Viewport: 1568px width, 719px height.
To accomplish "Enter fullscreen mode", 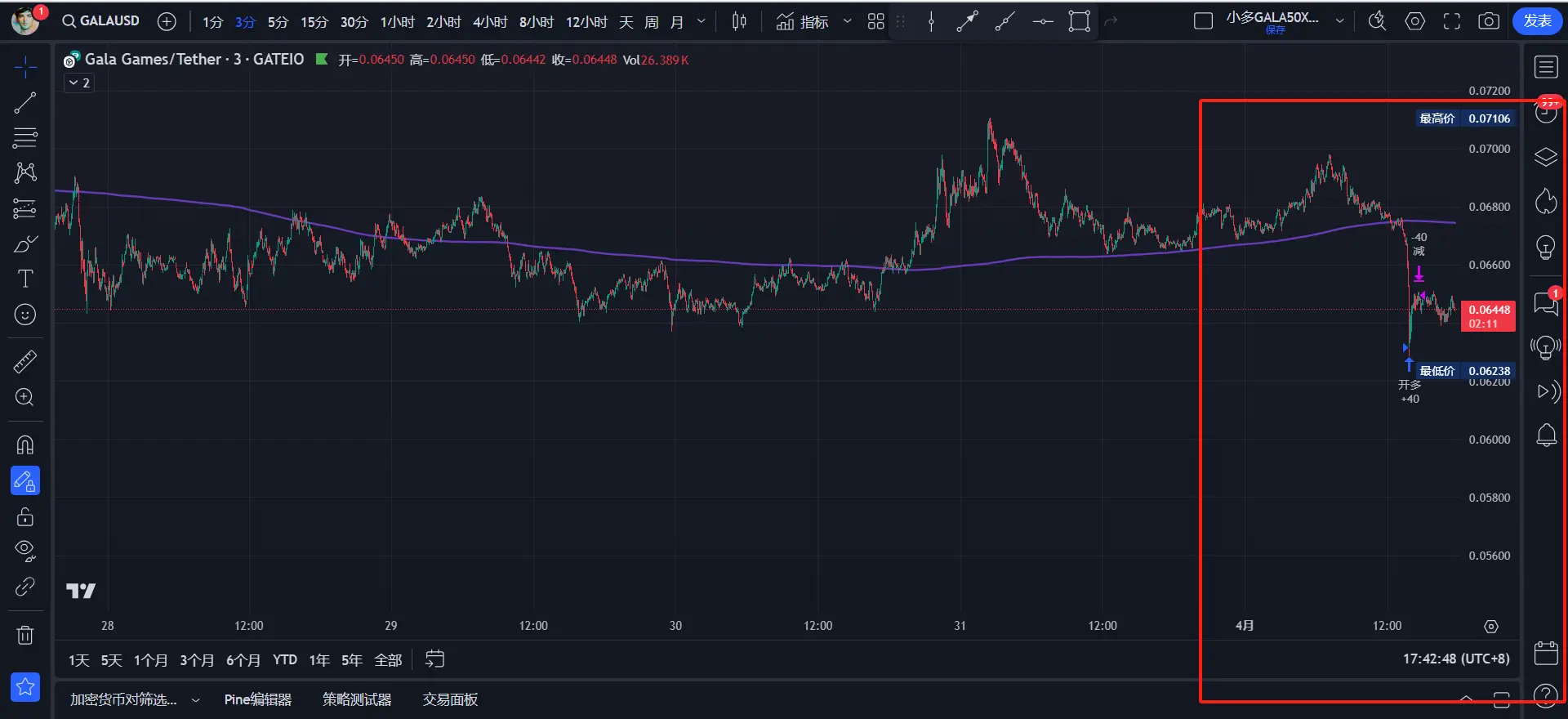I will pyautogui.click(x=1452, y=22).
